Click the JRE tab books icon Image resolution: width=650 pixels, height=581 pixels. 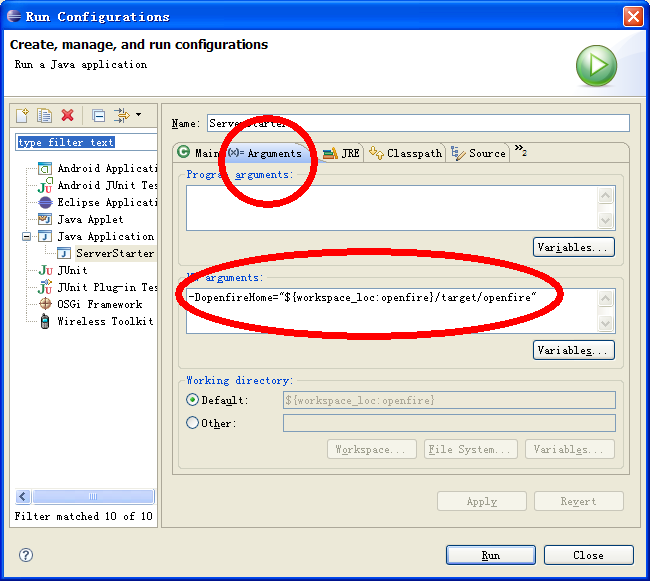tap(330, 153)
